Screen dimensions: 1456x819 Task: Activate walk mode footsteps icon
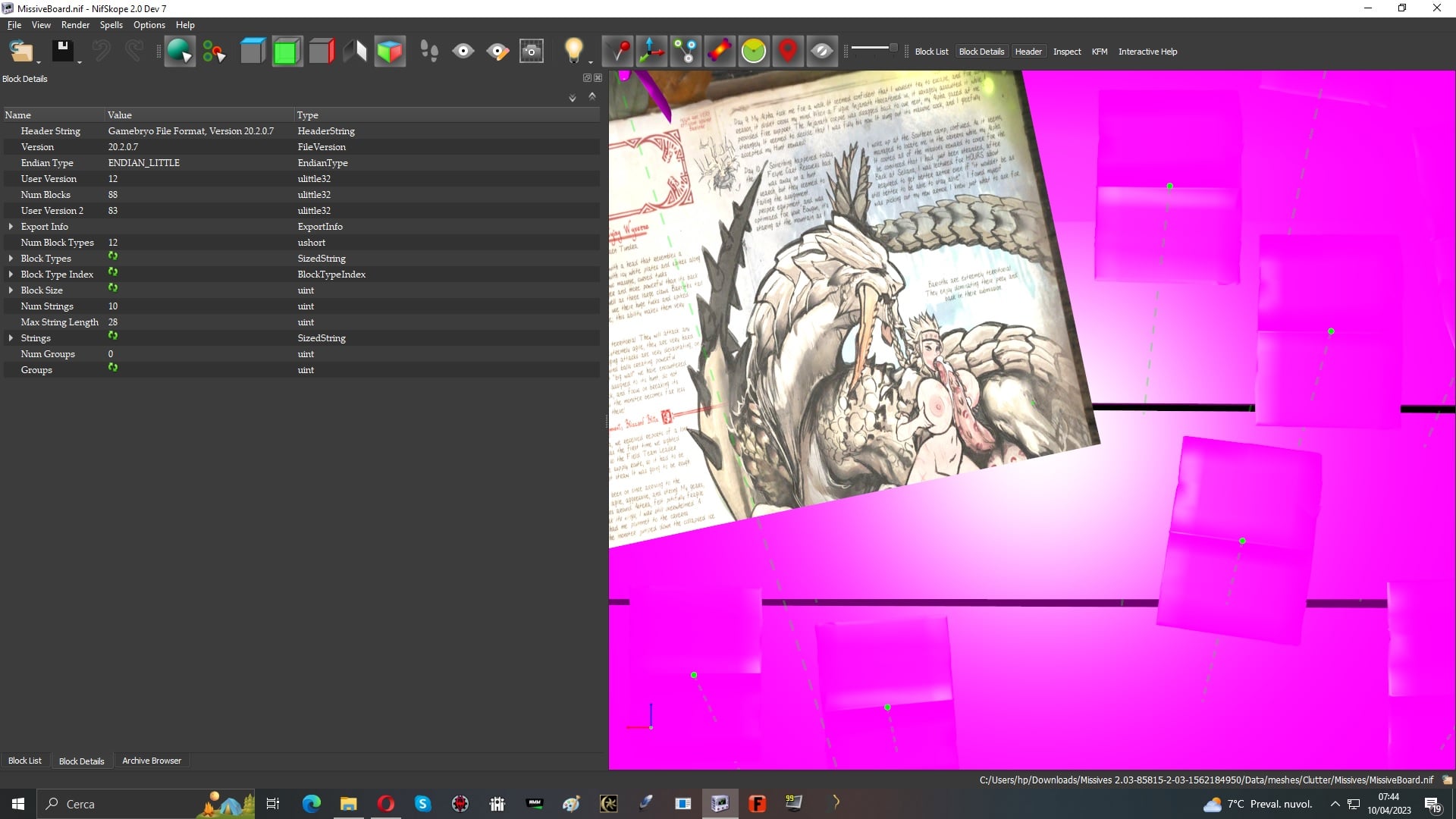pyautogui.click(x=428, y=52)
